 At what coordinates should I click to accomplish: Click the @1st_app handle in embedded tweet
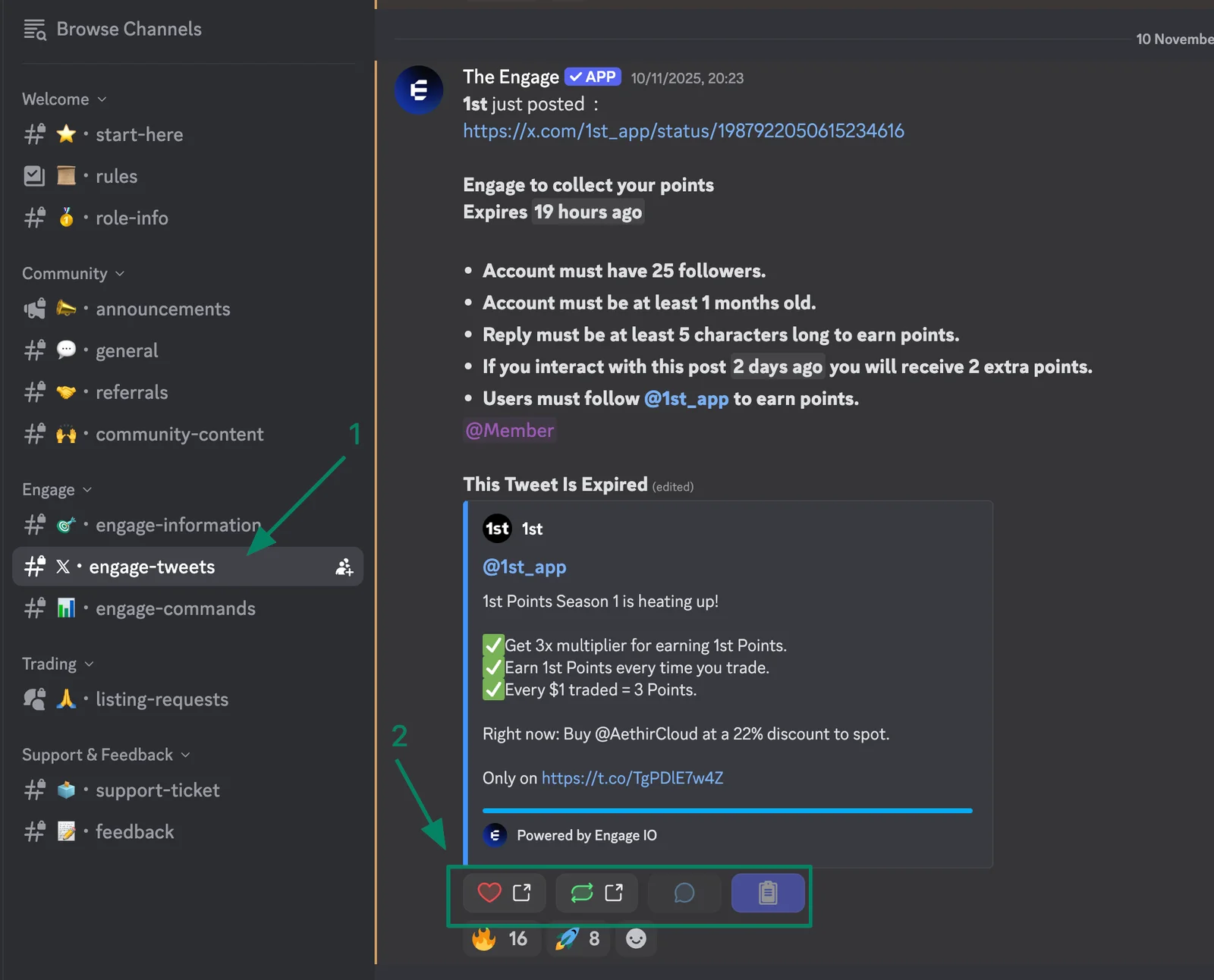[x=524, y=567]
